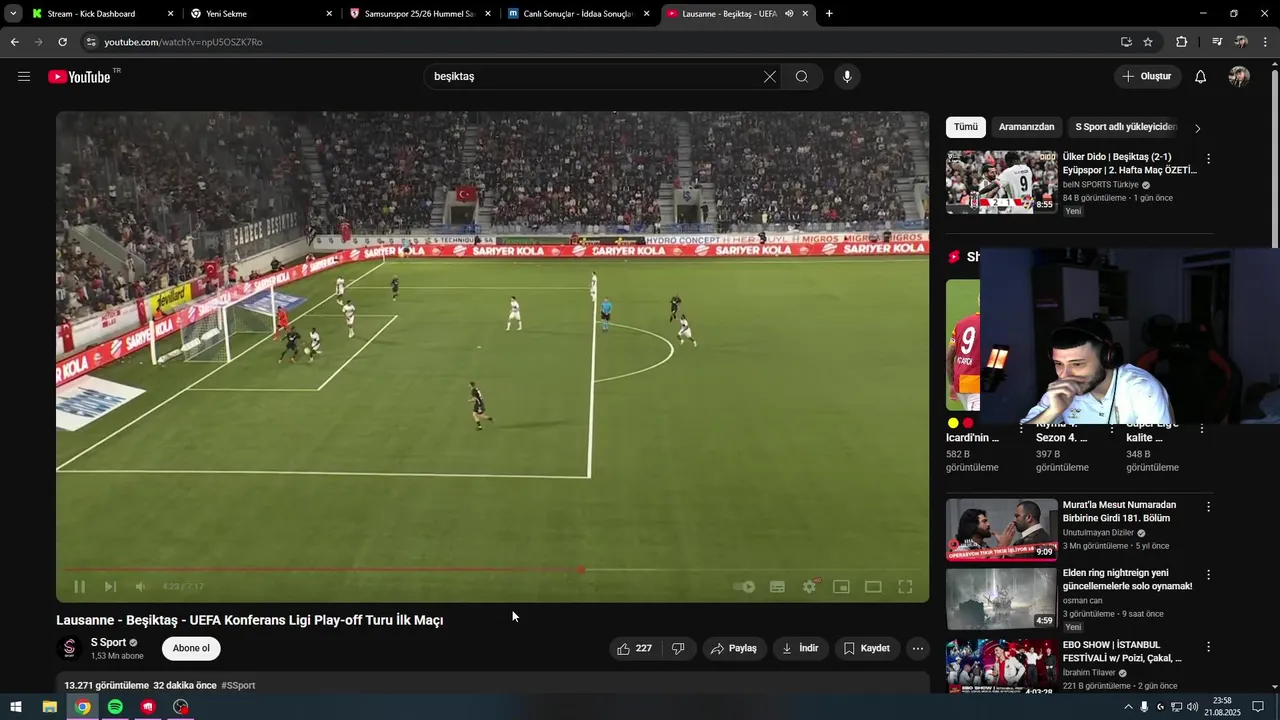Open File Explorer from taskbar
Screen dimensions: 1280x720
coord(49,707)
